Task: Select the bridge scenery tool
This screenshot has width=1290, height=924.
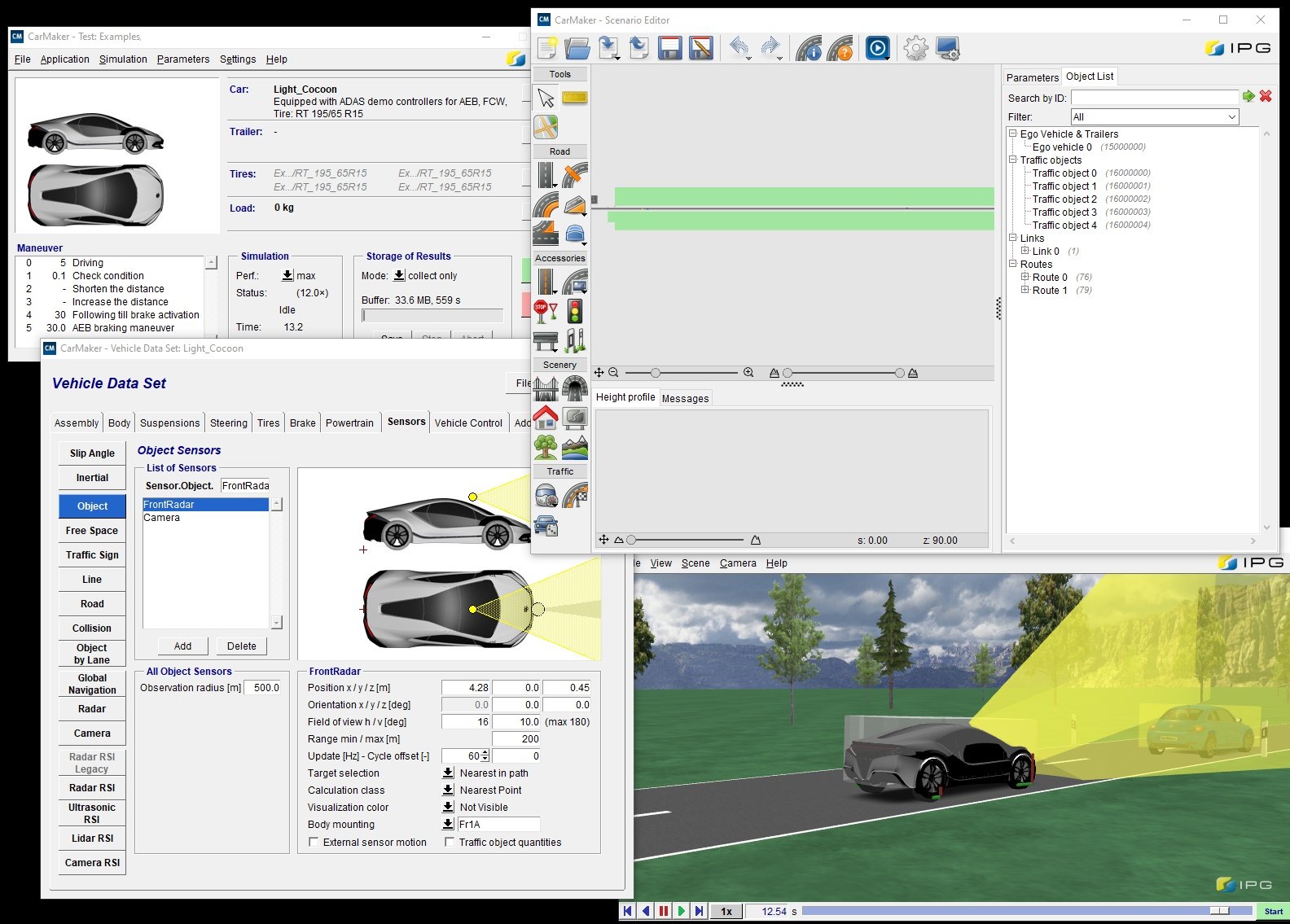Action: 546,388
